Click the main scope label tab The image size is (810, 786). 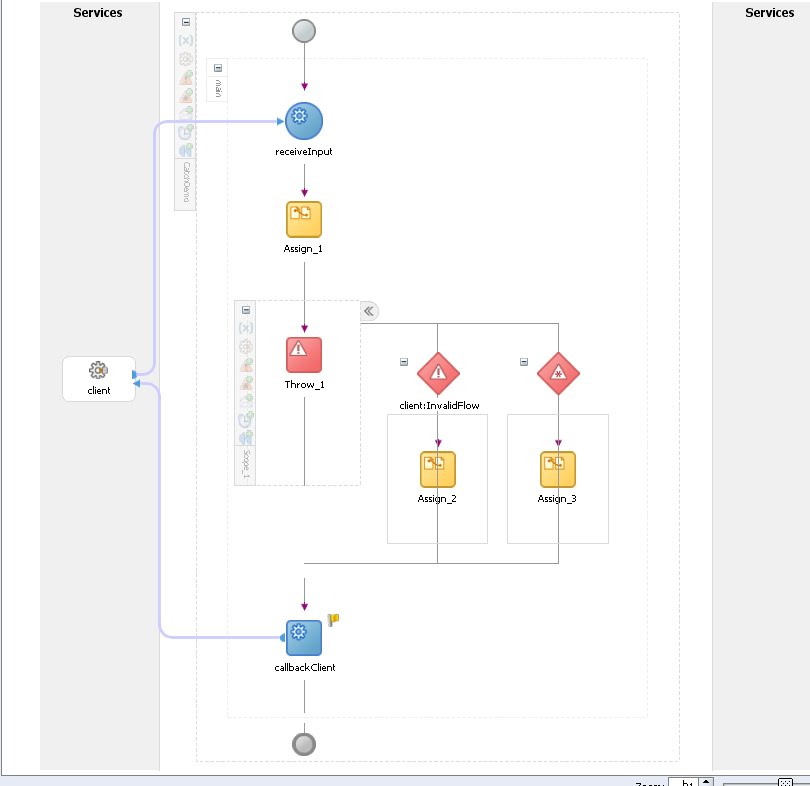(x=216, y=87)
